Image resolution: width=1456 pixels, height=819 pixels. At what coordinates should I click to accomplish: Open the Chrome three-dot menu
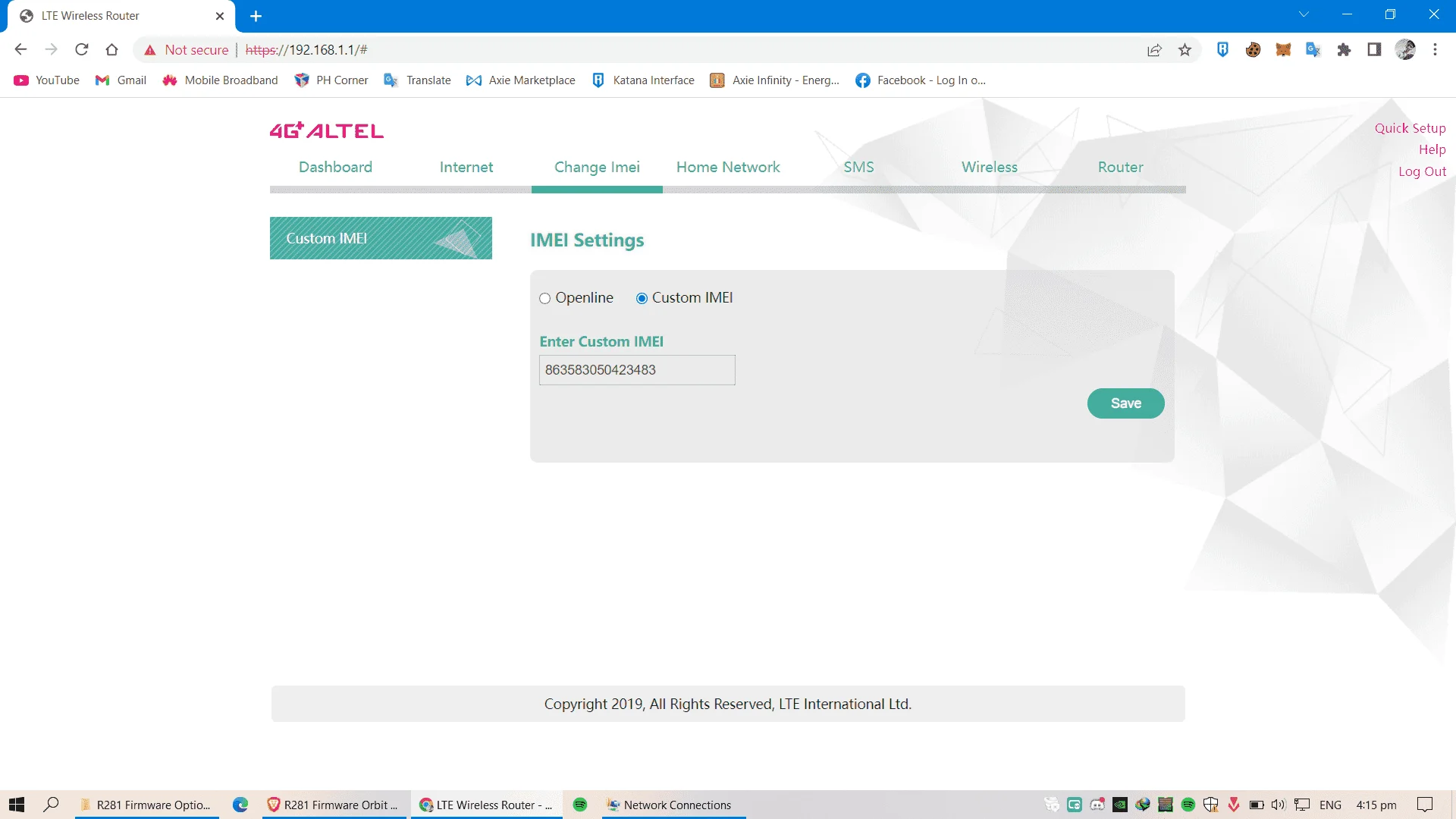click(x=1435, y=50)
